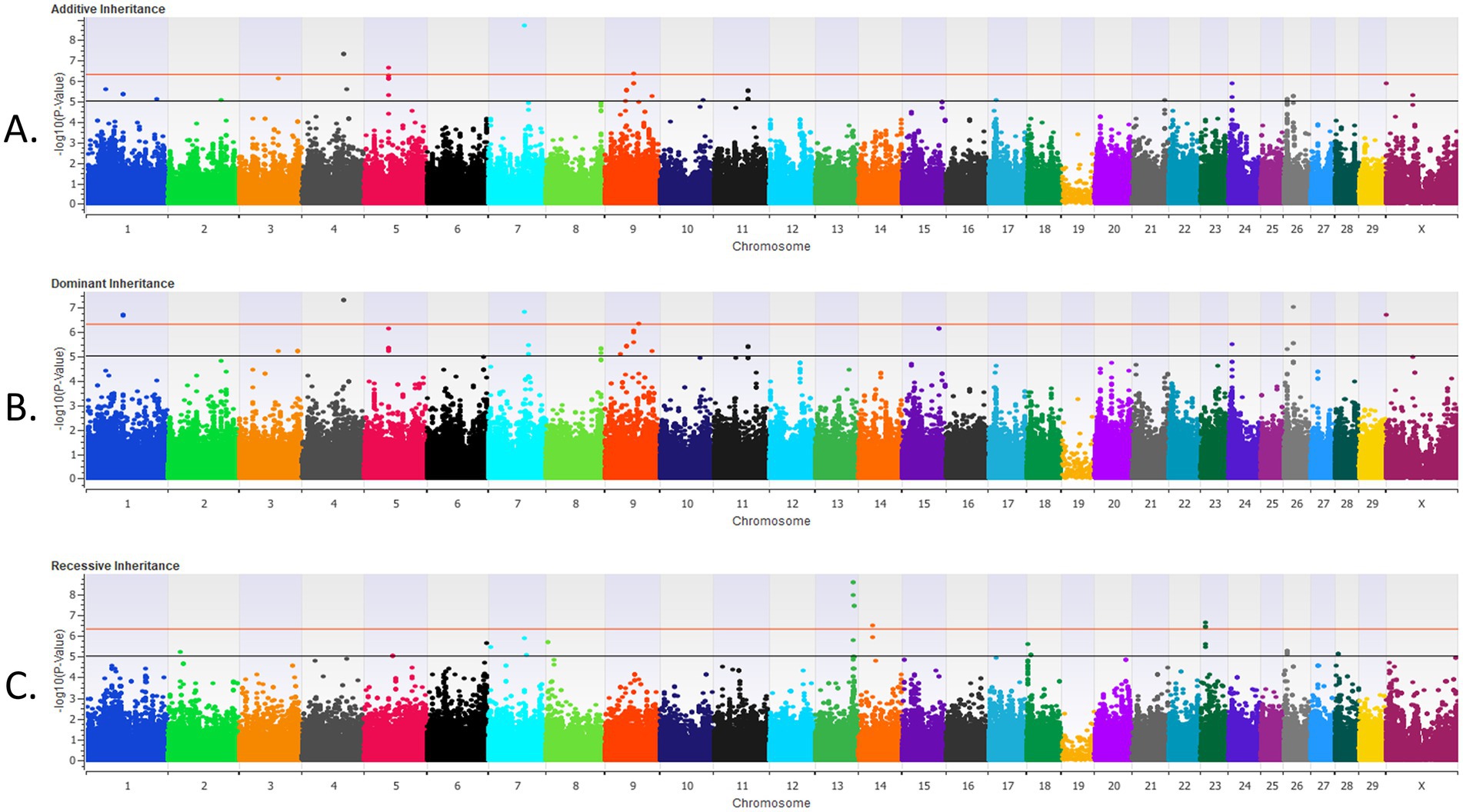Select chromosome '15' label in Dominant plot
Viewport: 1463px width, 812px height.
(x=924, y=504)
